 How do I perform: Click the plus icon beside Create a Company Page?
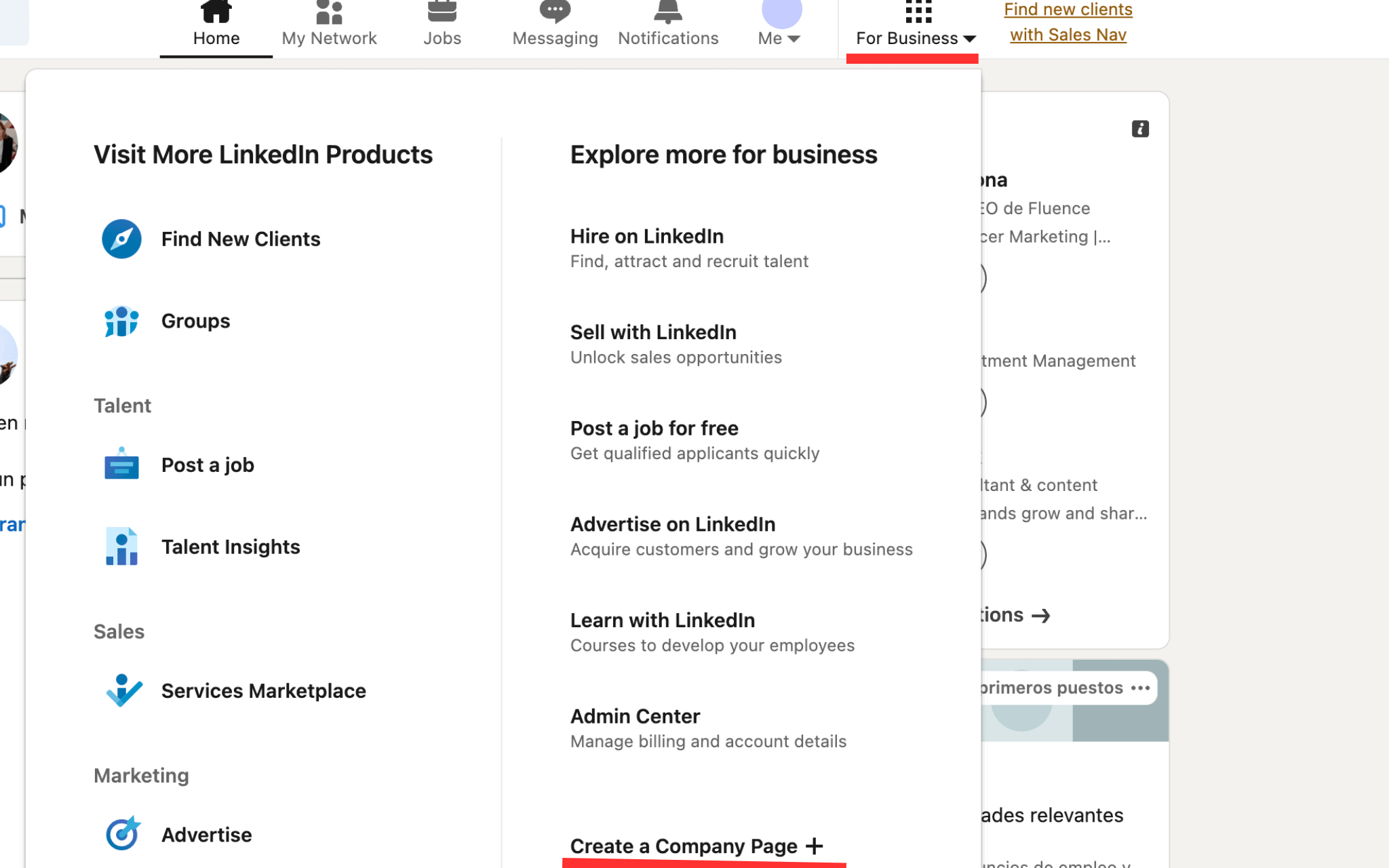tap(815, 846)
